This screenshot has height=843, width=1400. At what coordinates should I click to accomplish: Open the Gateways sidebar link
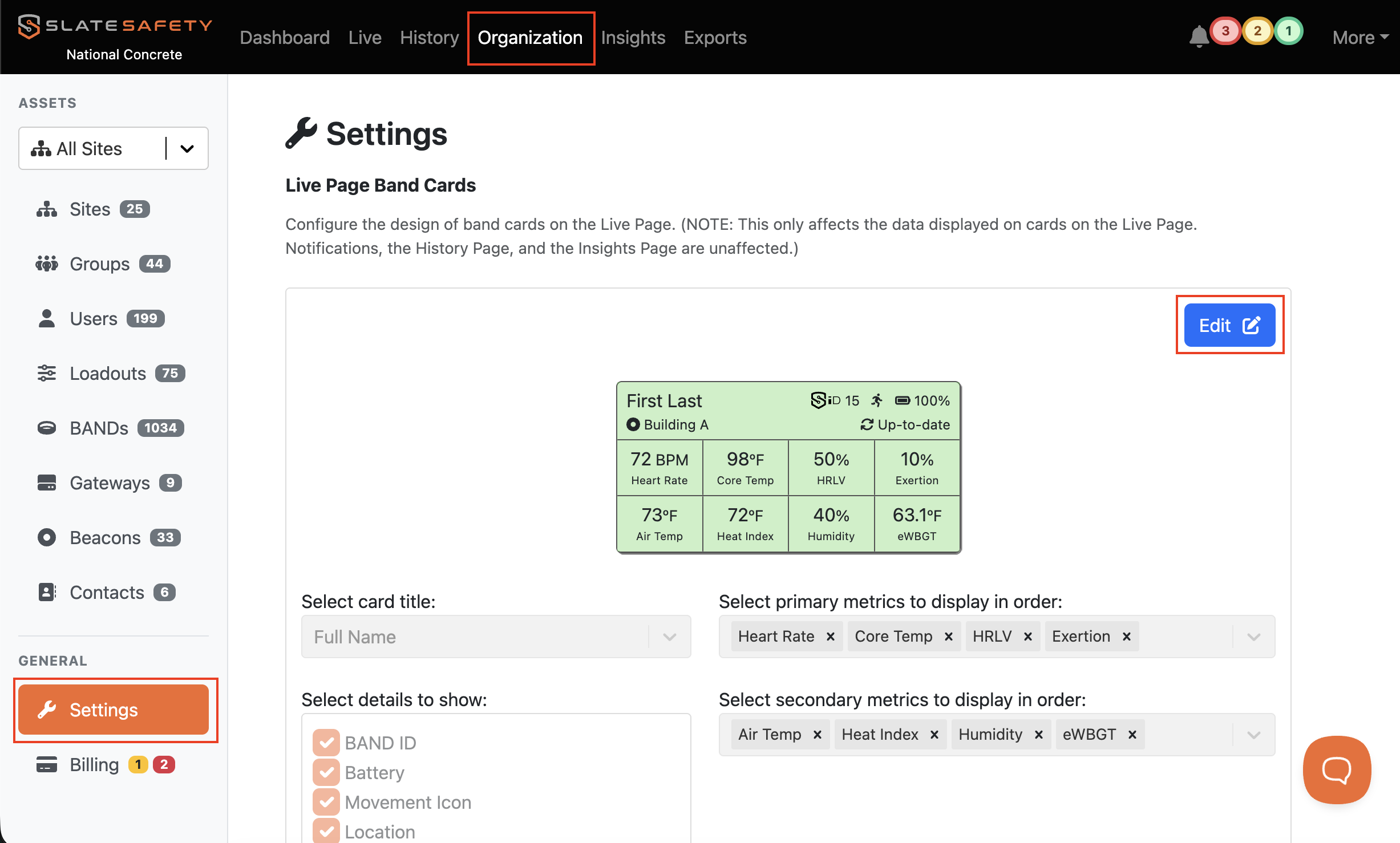tap(110, 483)
